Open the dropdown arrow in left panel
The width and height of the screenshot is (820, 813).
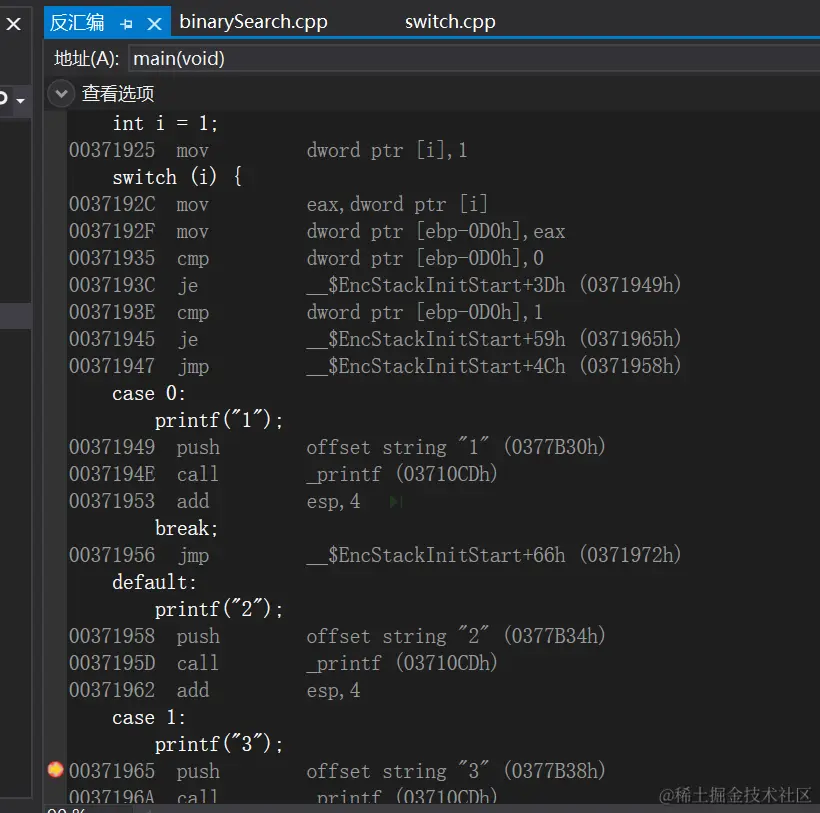tap(20, 100)
